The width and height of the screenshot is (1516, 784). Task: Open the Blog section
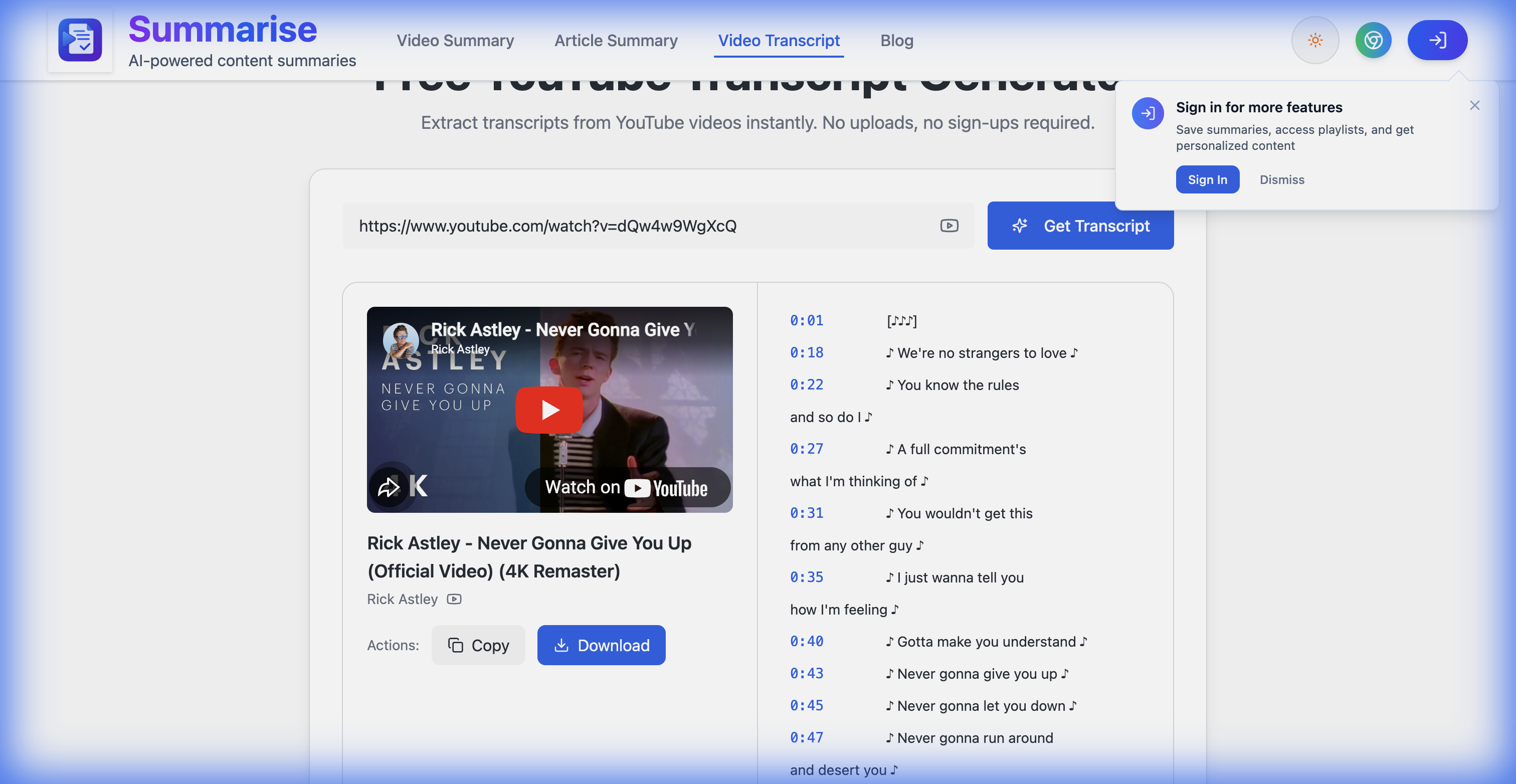pyautogui.click(x=896, y=40)
